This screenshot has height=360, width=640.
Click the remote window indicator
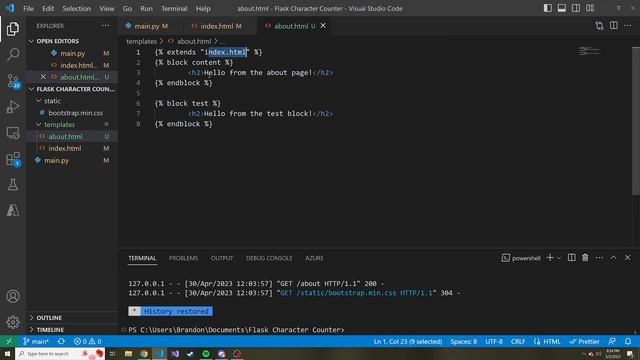9,341
